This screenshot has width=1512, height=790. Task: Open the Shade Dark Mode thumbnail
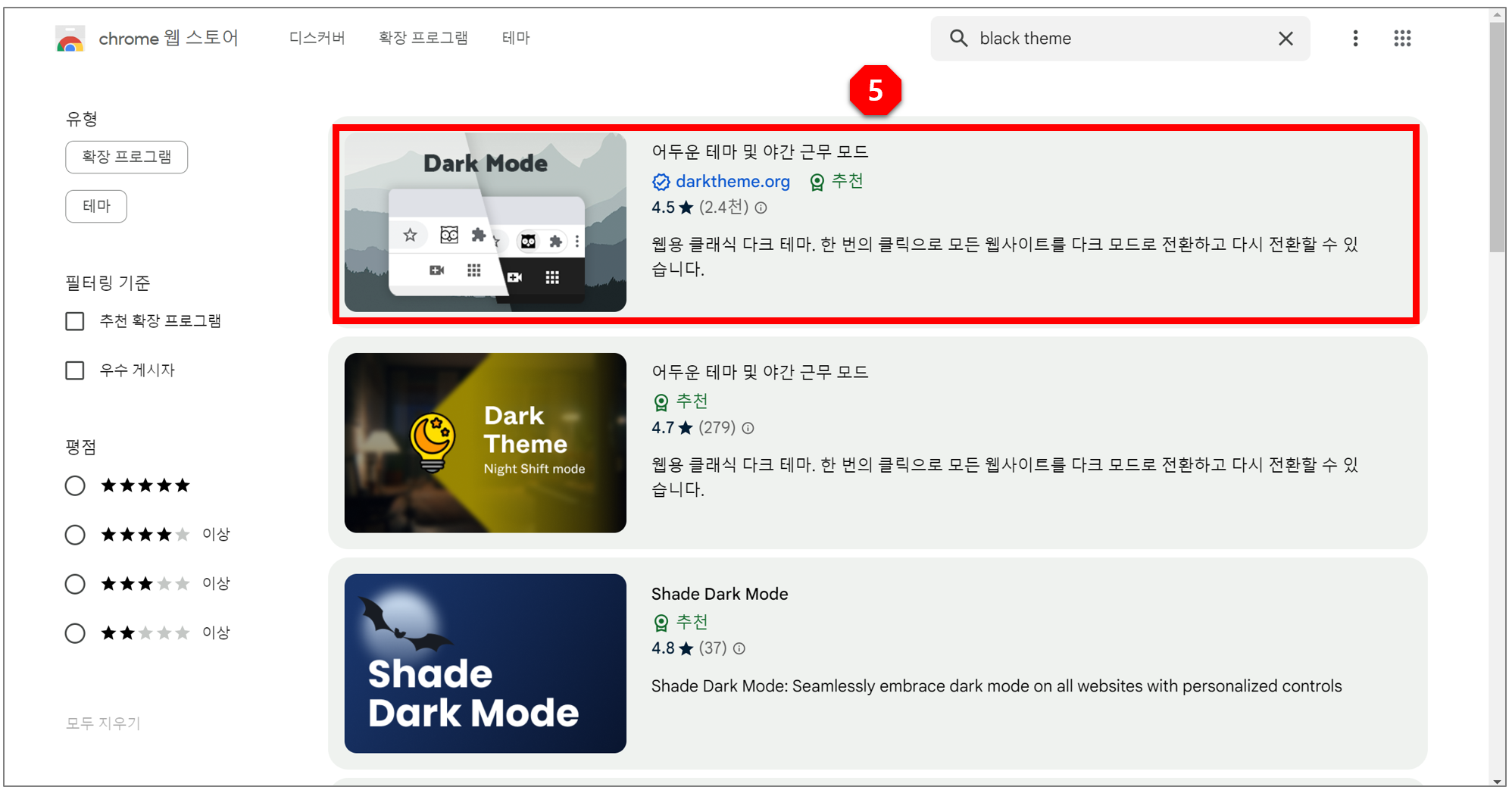click(486, 664)
